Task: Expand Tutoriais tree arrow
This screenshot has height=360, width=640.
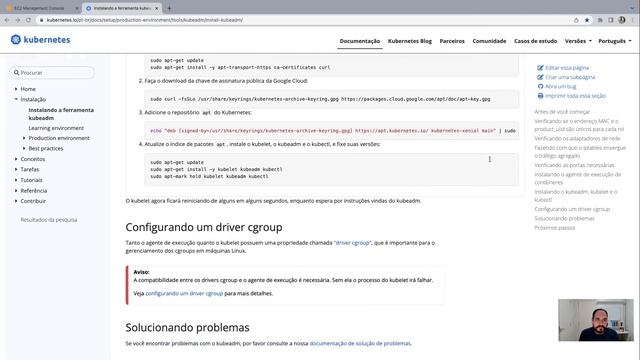Action: [x=16, y=180]
